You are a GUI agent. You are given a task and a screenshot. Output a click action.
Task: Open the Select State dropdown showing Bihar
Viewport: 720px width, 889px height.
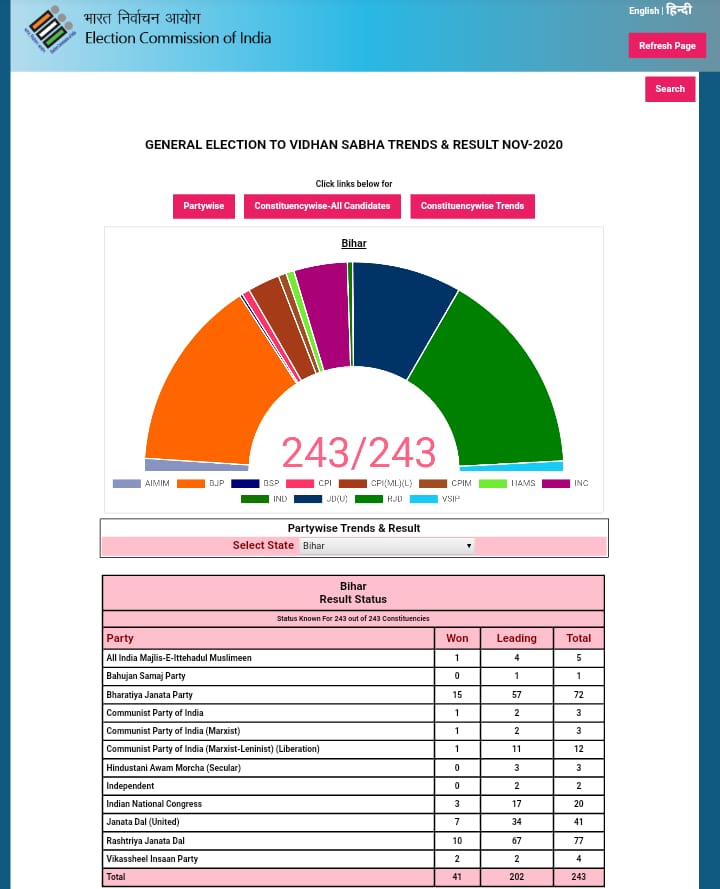tap(387, 545)
